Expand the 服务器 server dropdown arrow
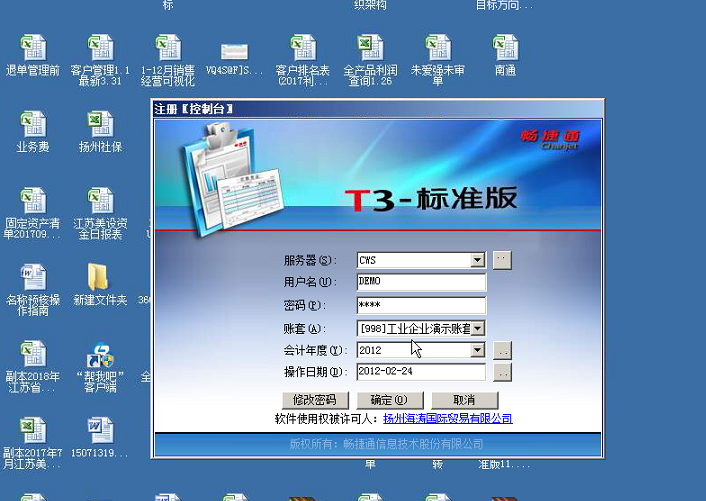 (x=477, y=260)
